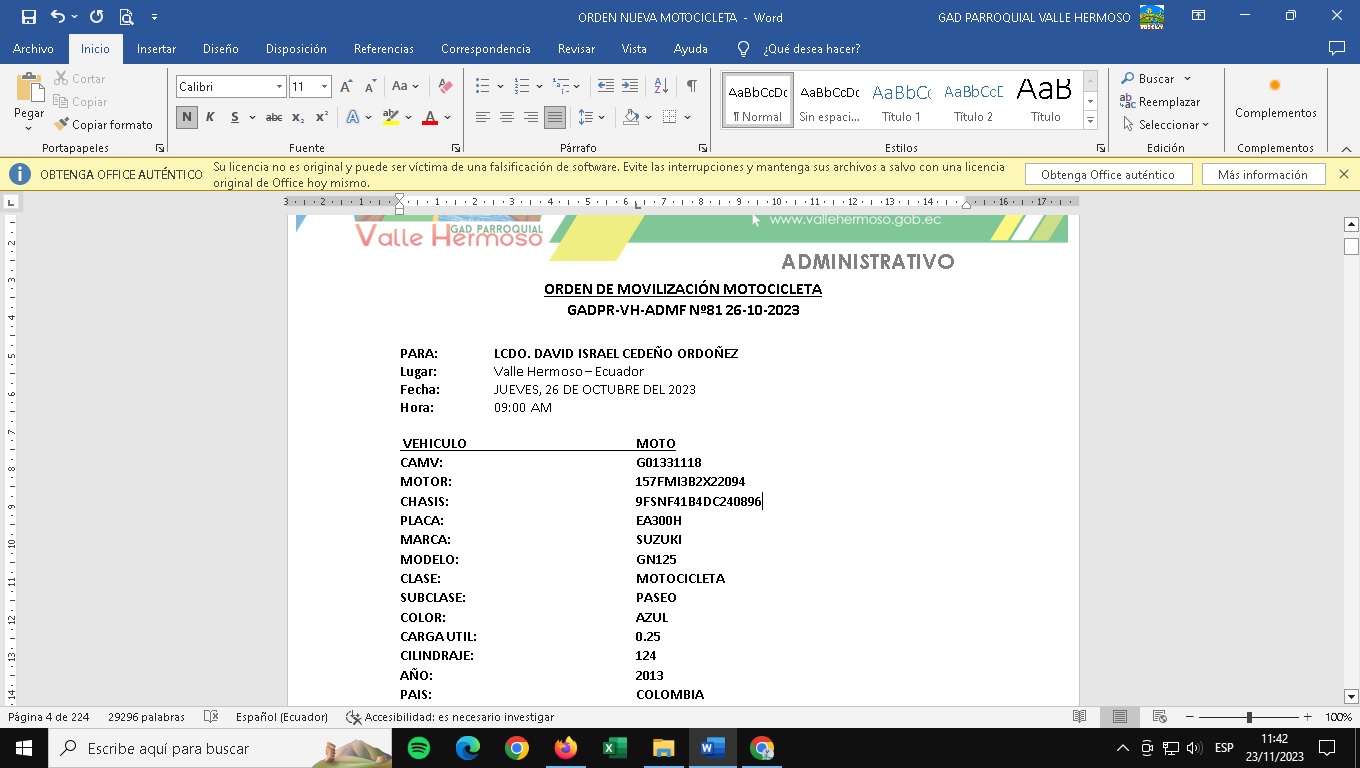Toggle show paragraph marks (¶)

(x=691, y=87)
